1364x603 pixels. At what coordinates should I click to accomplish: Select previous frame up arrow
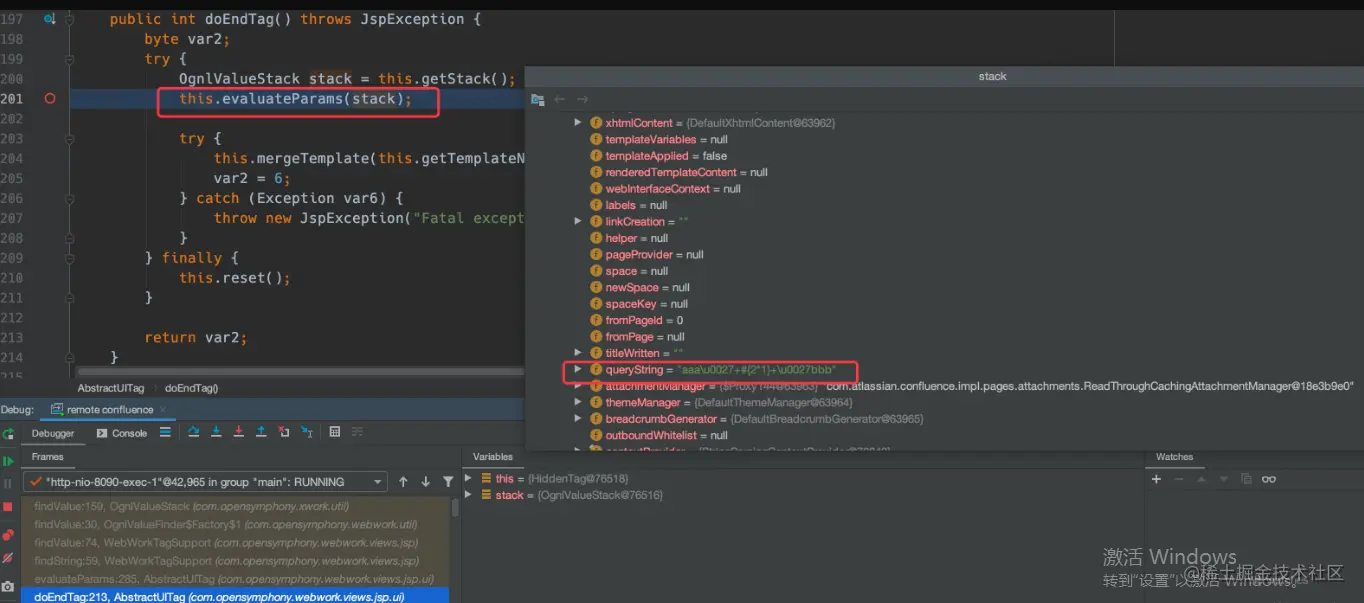[403, 482]
